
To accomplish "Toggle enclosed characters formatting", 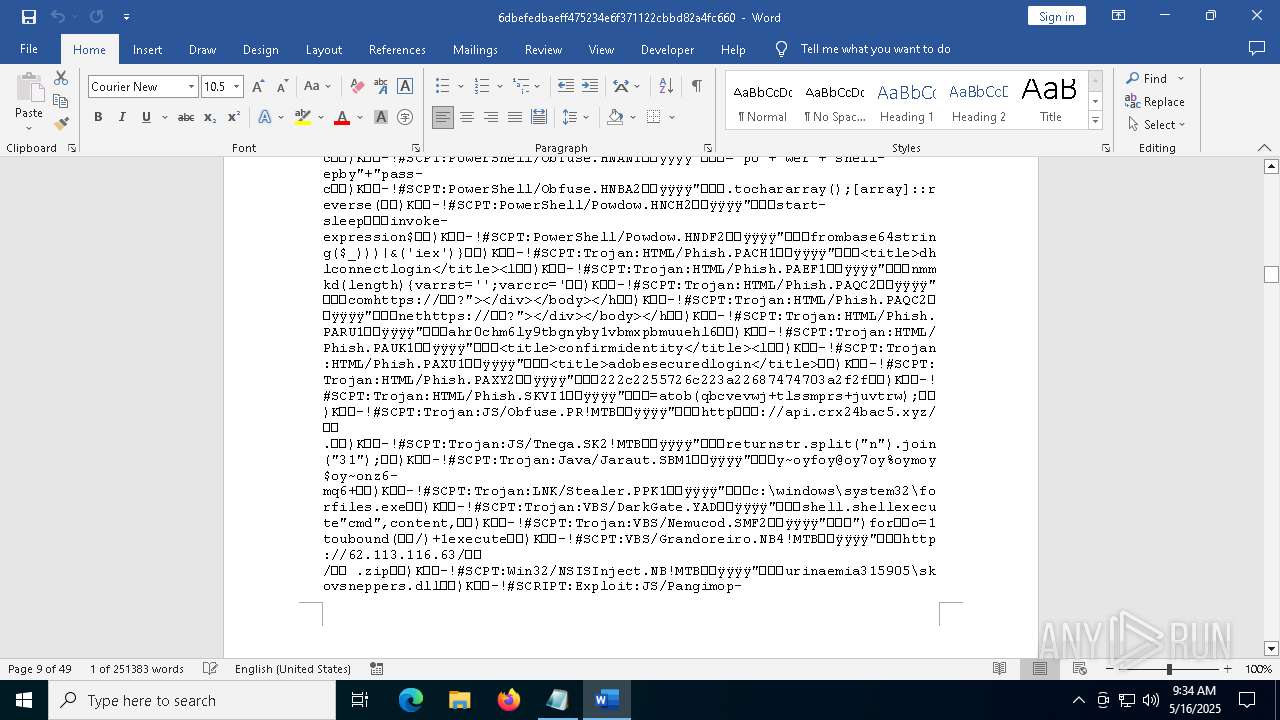I will click(x=405, y=117).
